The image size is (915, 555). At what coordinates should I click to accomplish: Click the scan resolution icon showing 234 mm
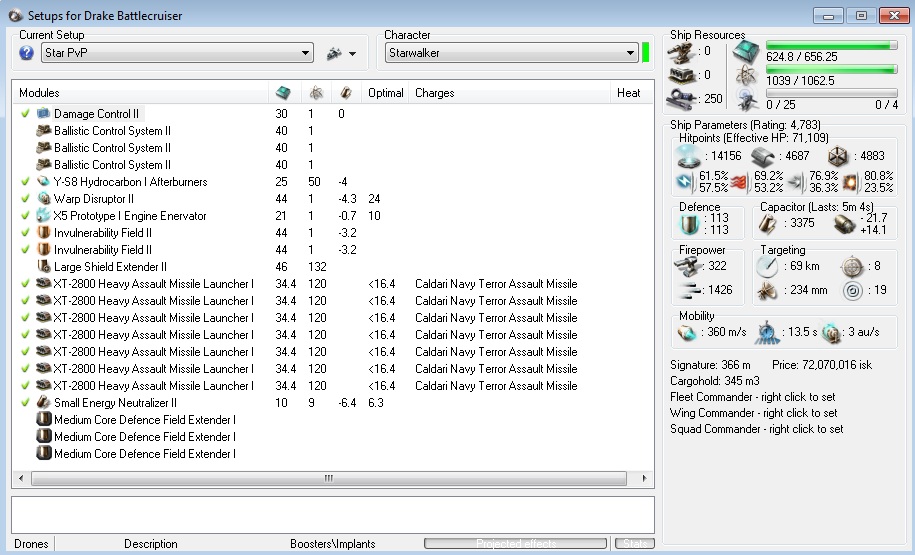767,290
